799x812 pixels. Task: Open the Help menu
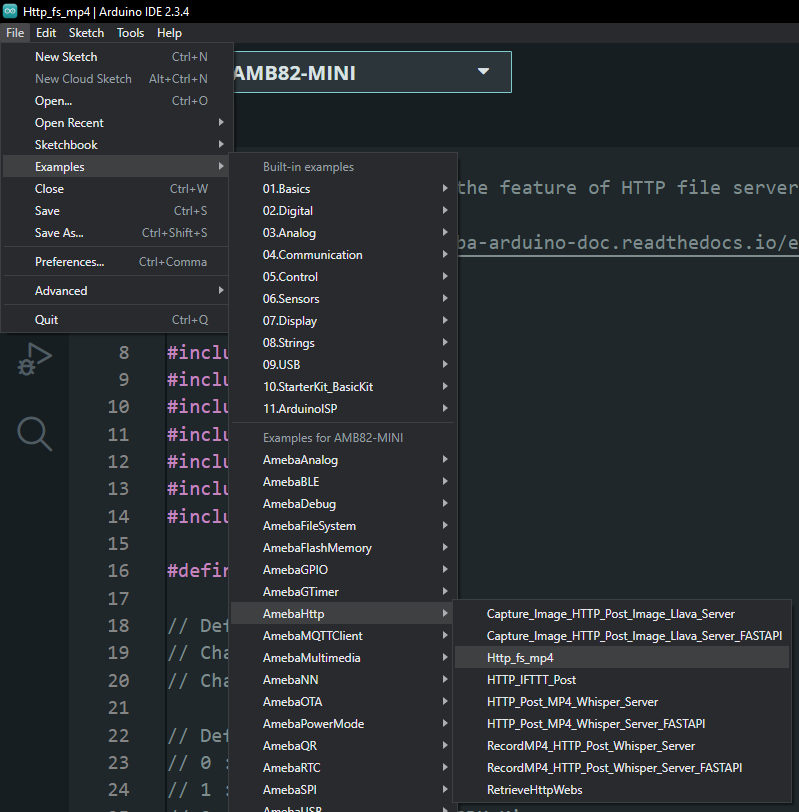click(x=169, y=33)
